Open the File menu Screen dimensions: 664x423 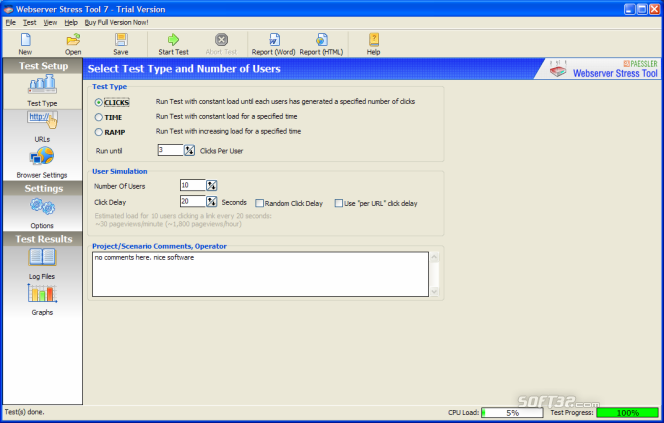[x=11, y=22]
